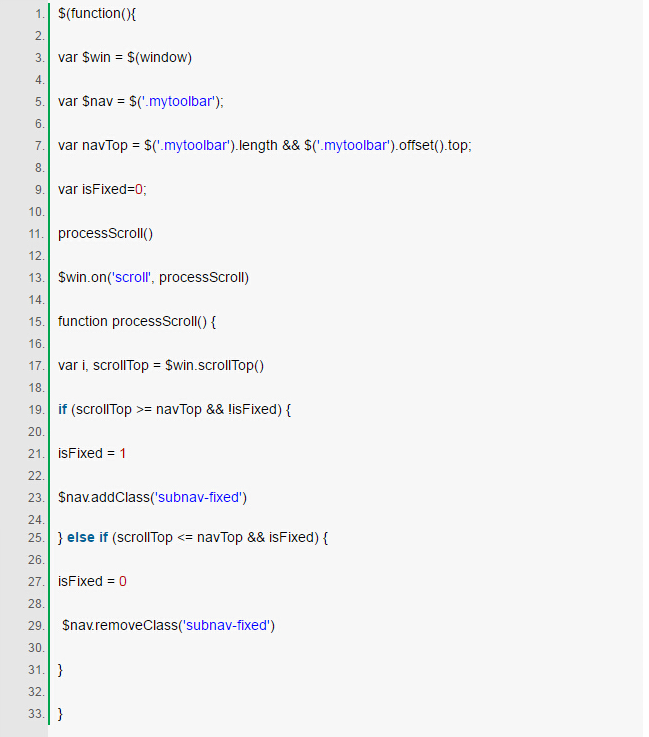Viewport: 649px width, 737px height.
Task: Click the '$(function(){' code on line 1
Action: pyautogui.click(x=97, y=14)
